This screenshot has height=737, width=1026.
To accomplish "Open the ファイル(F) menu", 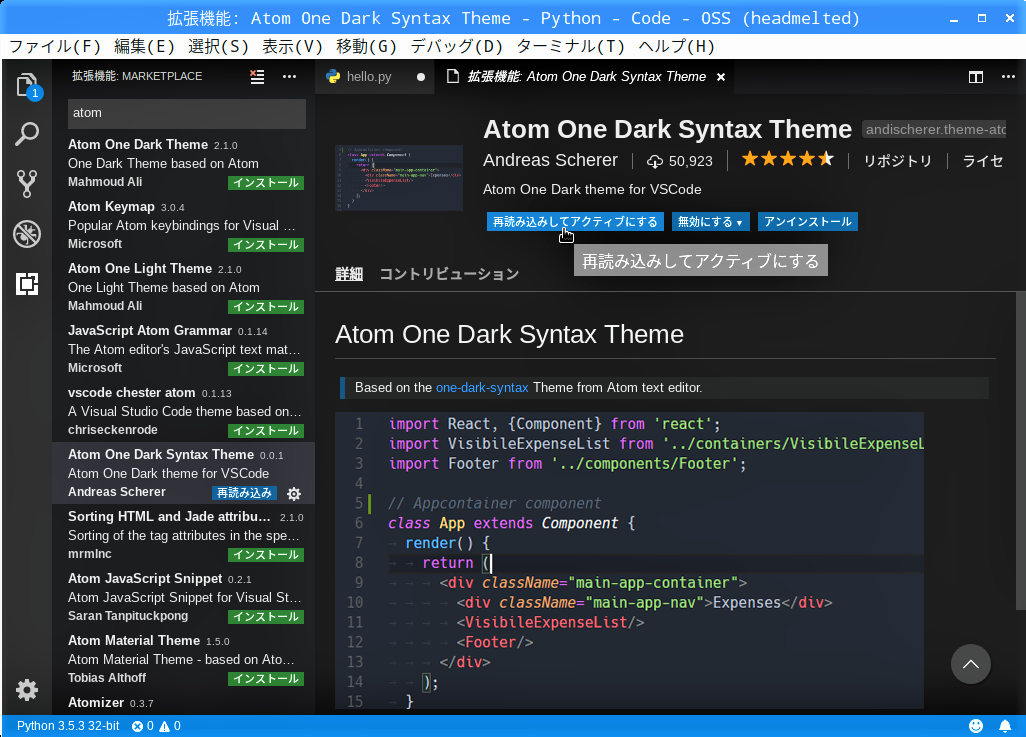I will coord(55,46).
